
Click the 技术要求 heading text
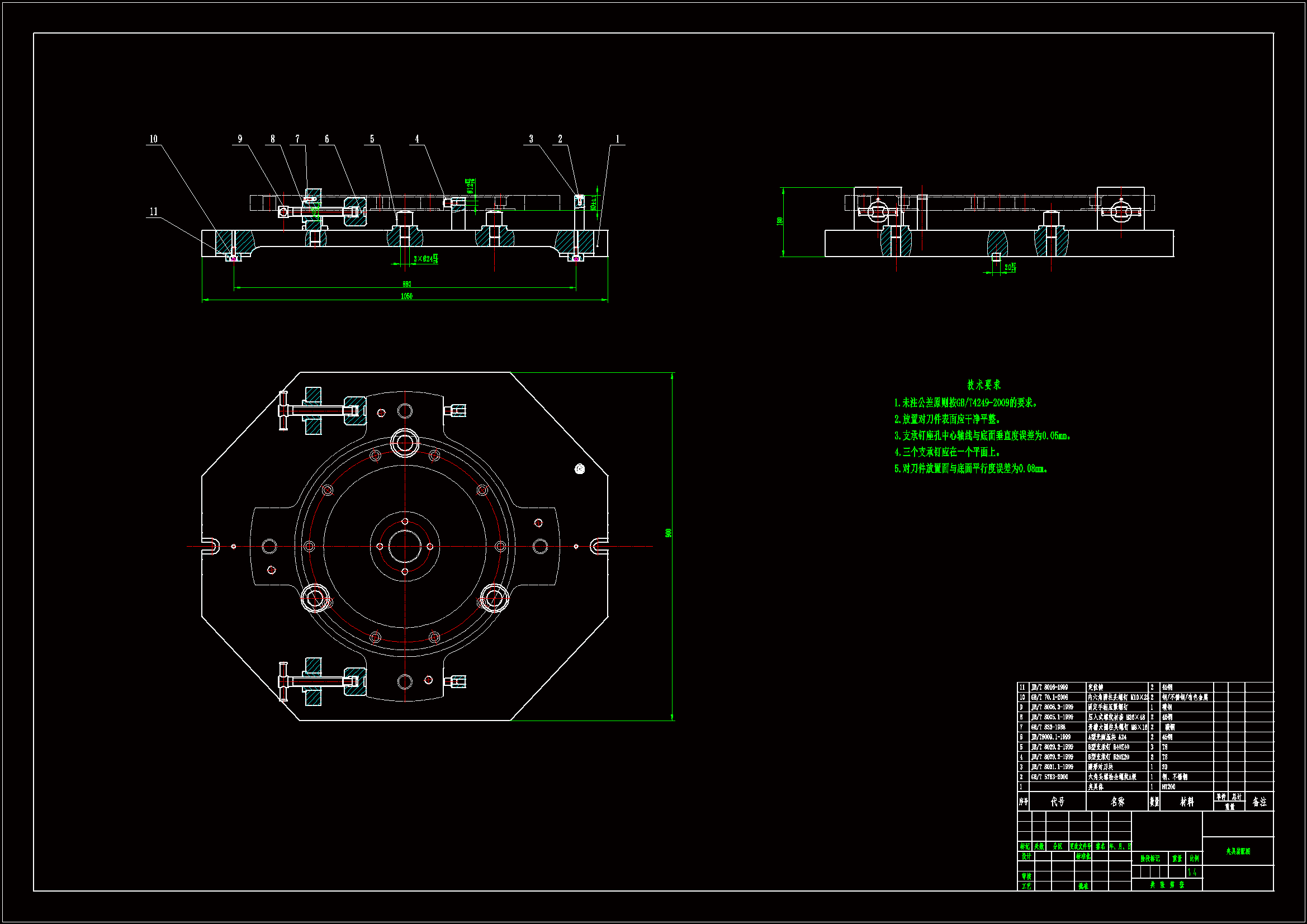click(984, 385)
